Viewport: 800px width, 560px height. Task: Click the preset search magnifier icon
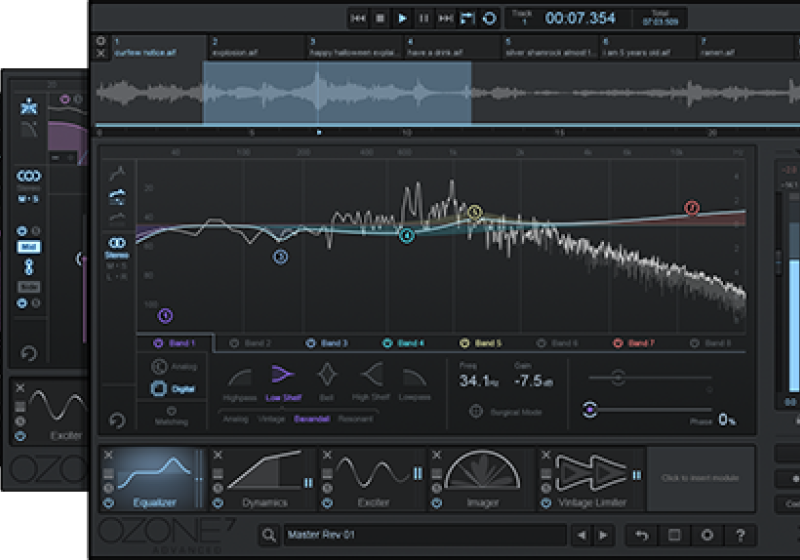coord(269,535)
